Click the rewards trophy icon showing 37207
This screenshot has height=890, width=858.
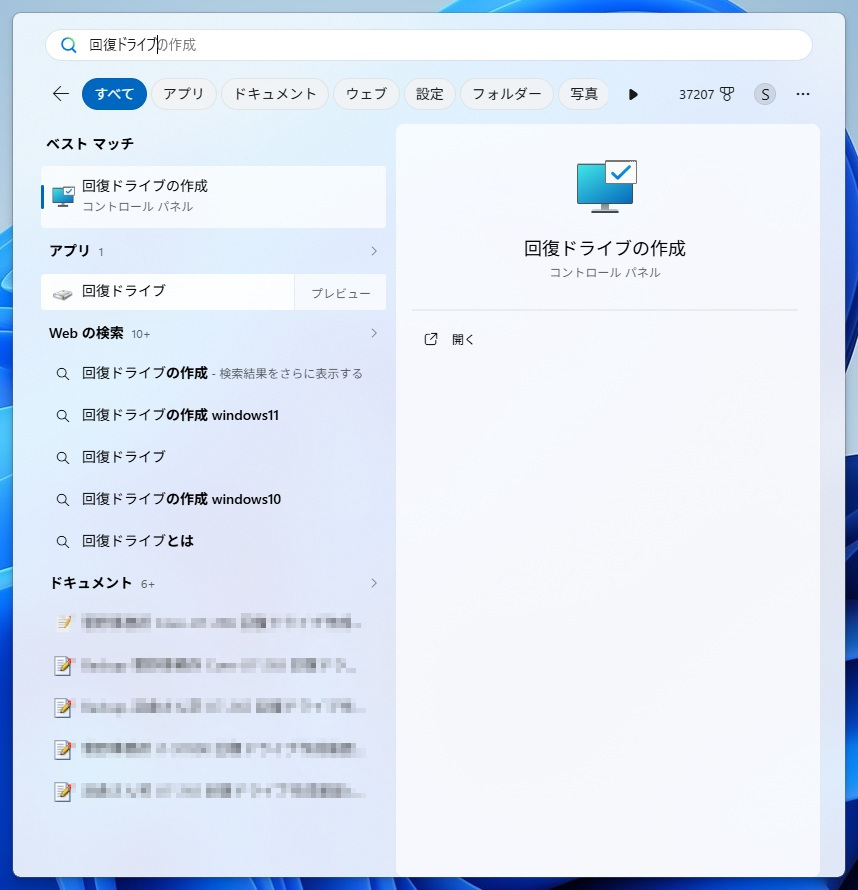click(726, 94)
